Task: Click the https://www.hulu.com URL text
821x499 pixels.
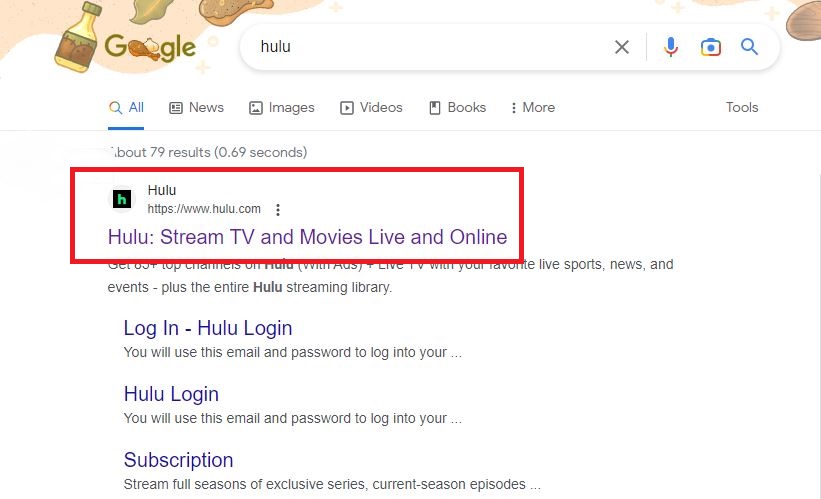Action: 204,209
